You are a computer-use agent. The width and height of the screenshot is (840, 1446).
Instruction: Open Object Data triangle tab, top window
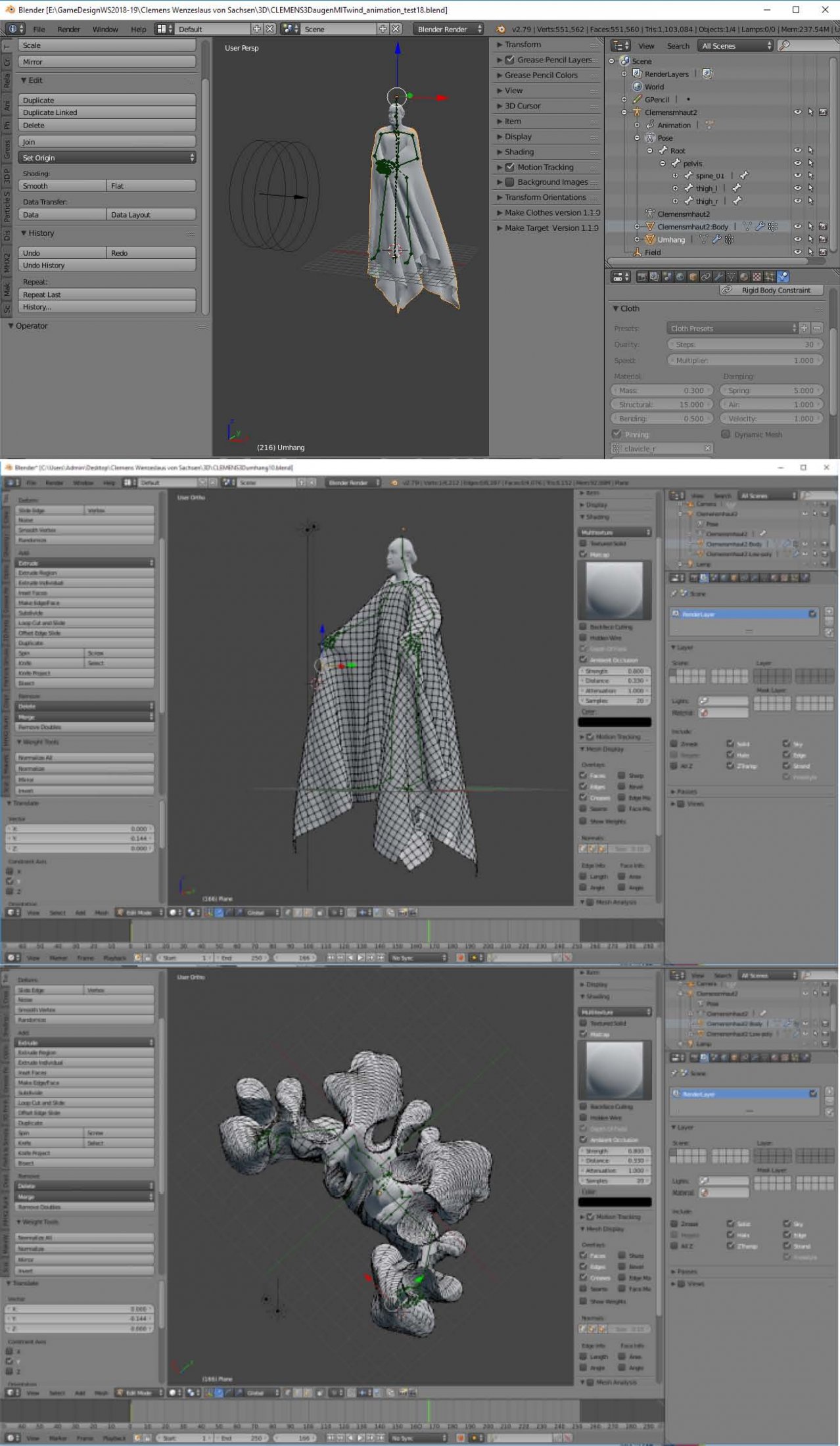pos(732,277)
